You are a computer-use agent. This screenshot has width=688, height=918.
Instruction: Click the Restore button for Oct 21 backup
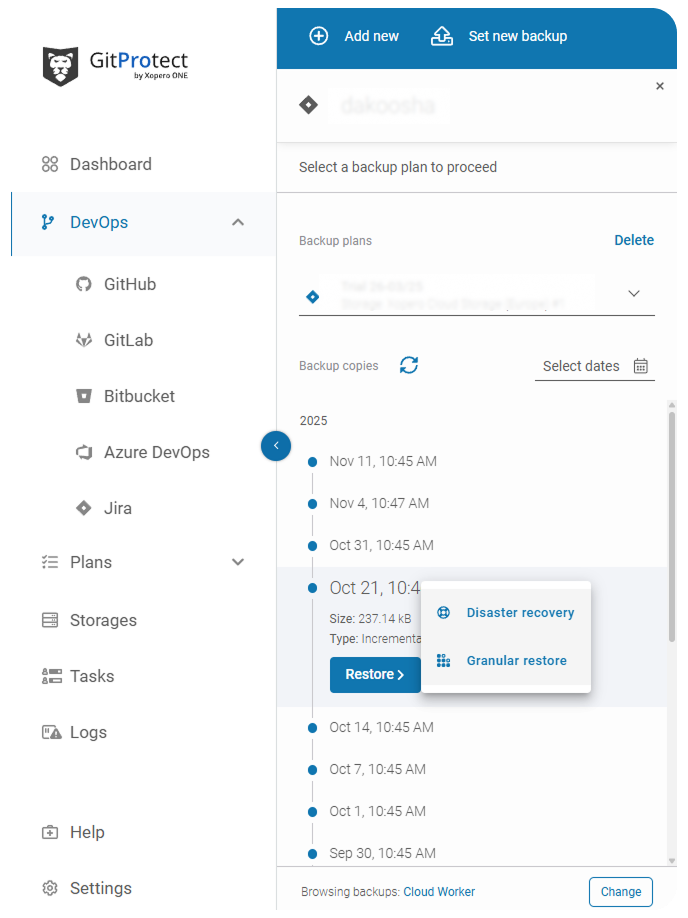[x=375, y=675]
